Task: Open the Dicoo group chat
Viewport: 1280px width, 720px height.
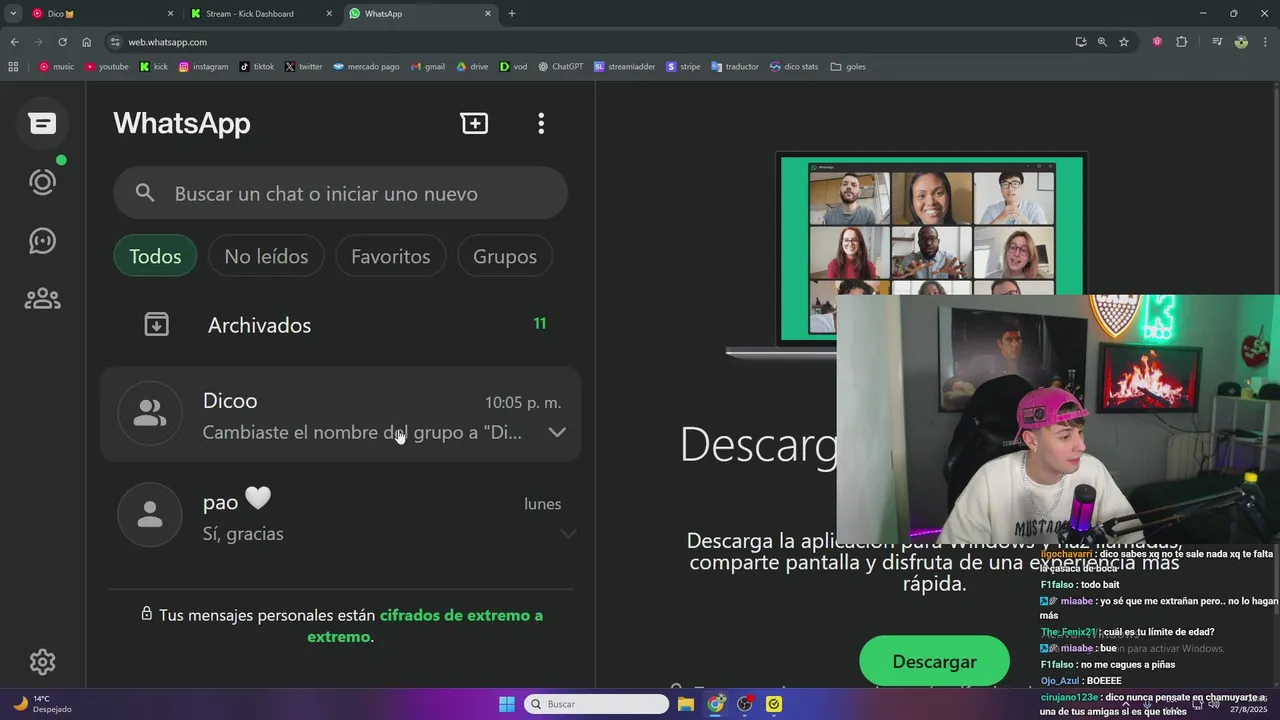Action: [x=340, y=414]
